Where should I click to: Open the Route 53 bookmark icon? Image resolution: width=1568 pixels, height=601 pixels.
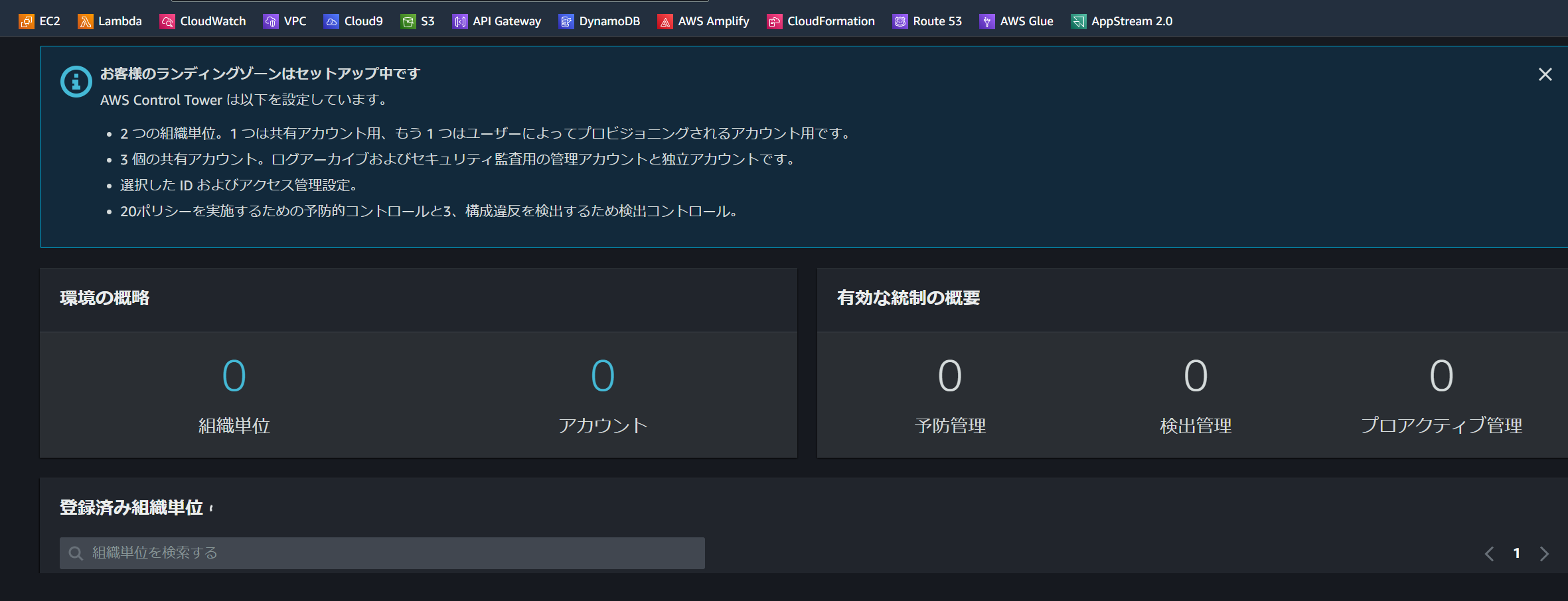click(900, 21)
